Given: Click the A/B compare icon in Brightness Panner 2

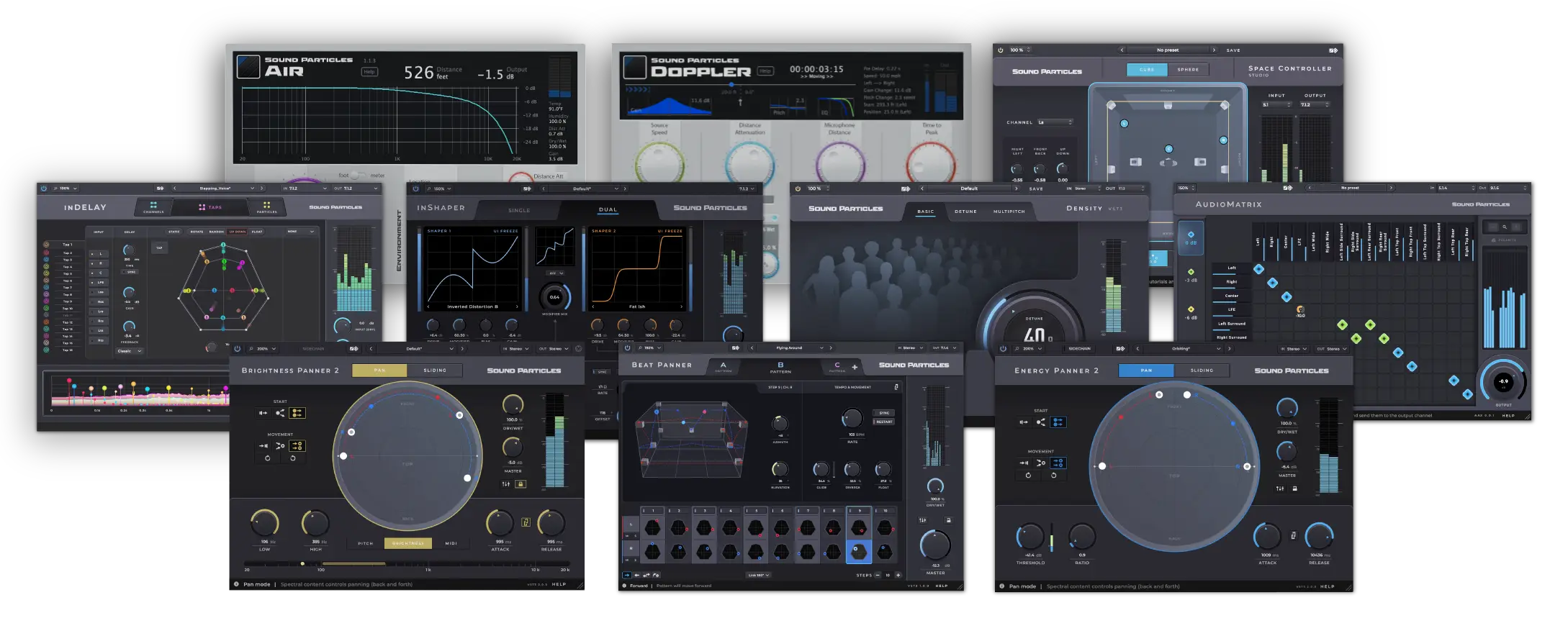Looking at the screenshot, I should click(353, 349).
